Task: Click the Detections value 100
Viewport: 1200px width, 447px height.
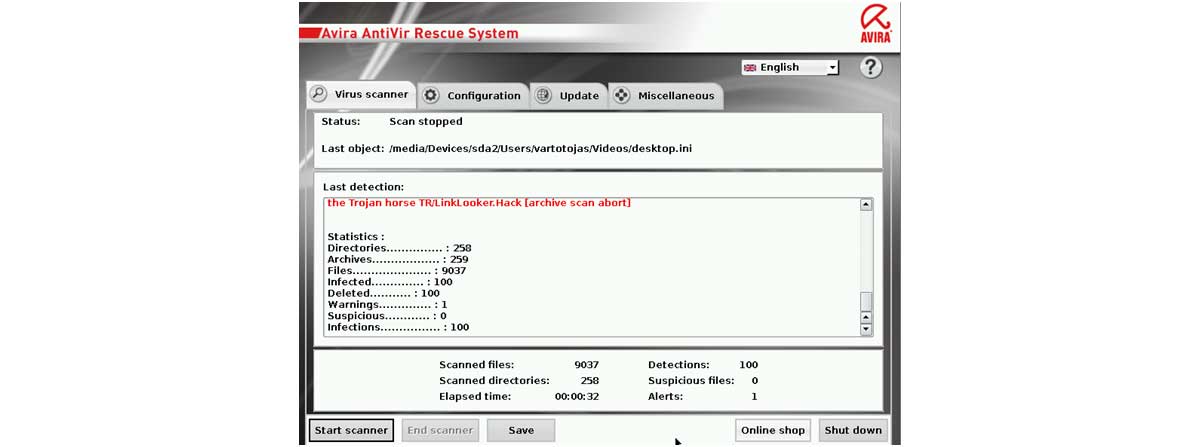Action: (x=748, y=365)
